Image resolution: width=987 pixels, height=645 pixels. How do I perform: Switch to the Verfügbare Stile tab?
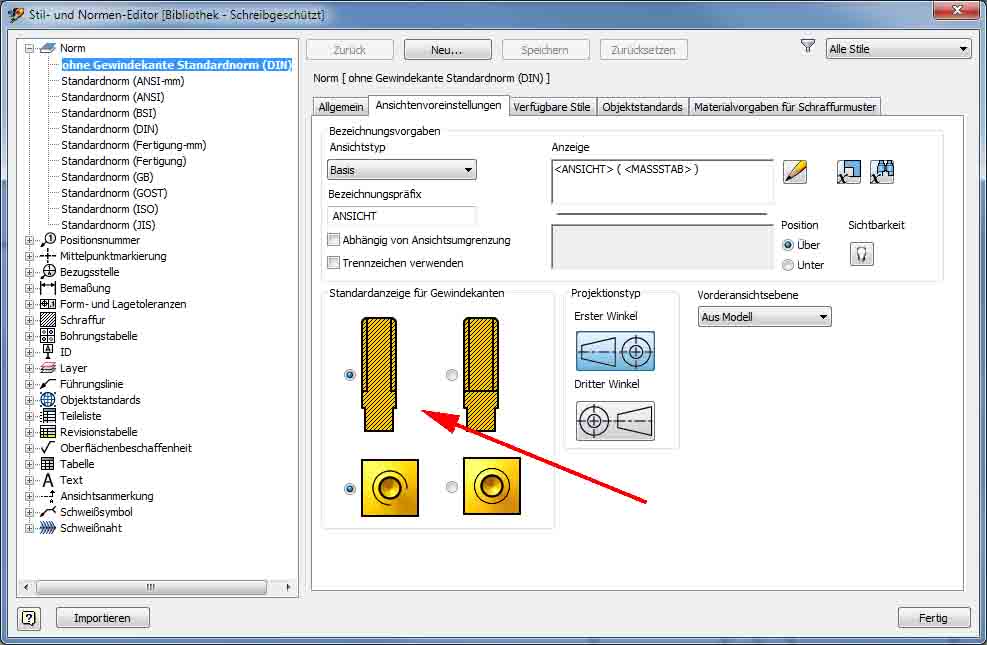(x=552, y=107)
